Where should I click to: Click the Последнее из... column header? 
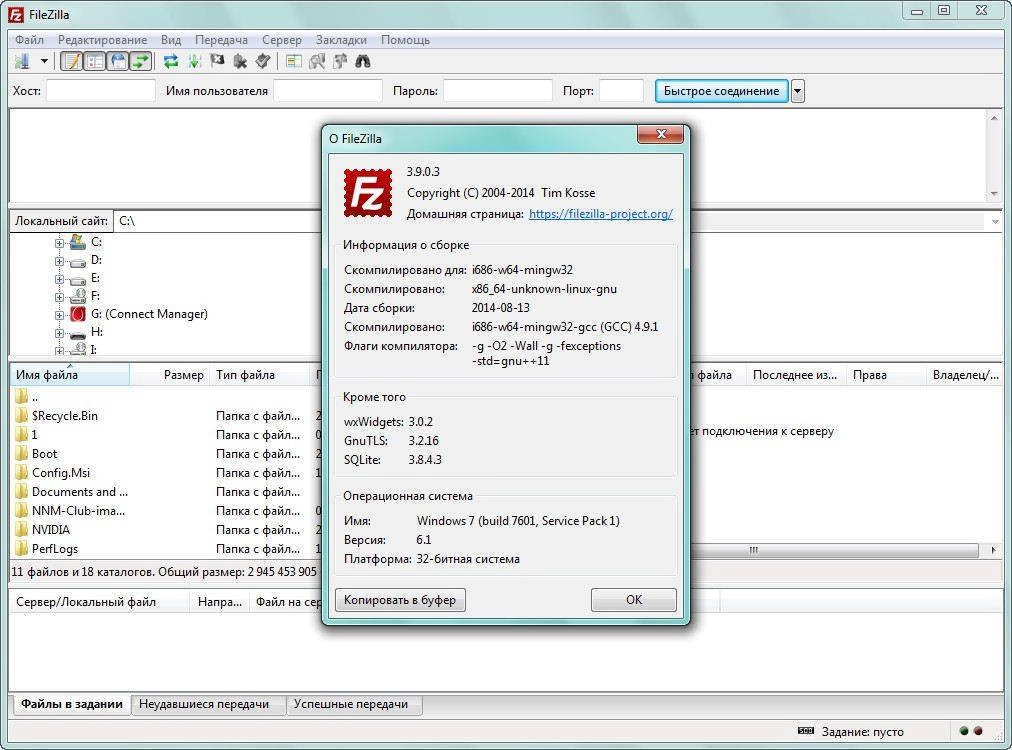click(796, 375)
